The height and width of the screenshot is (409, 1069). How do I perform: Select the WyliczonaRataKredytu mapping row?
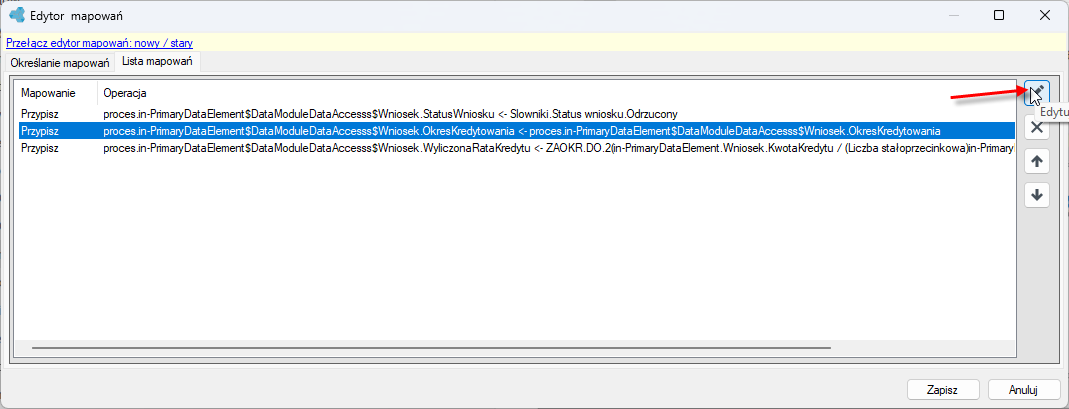pyautogui.click(x=516, y=146)
